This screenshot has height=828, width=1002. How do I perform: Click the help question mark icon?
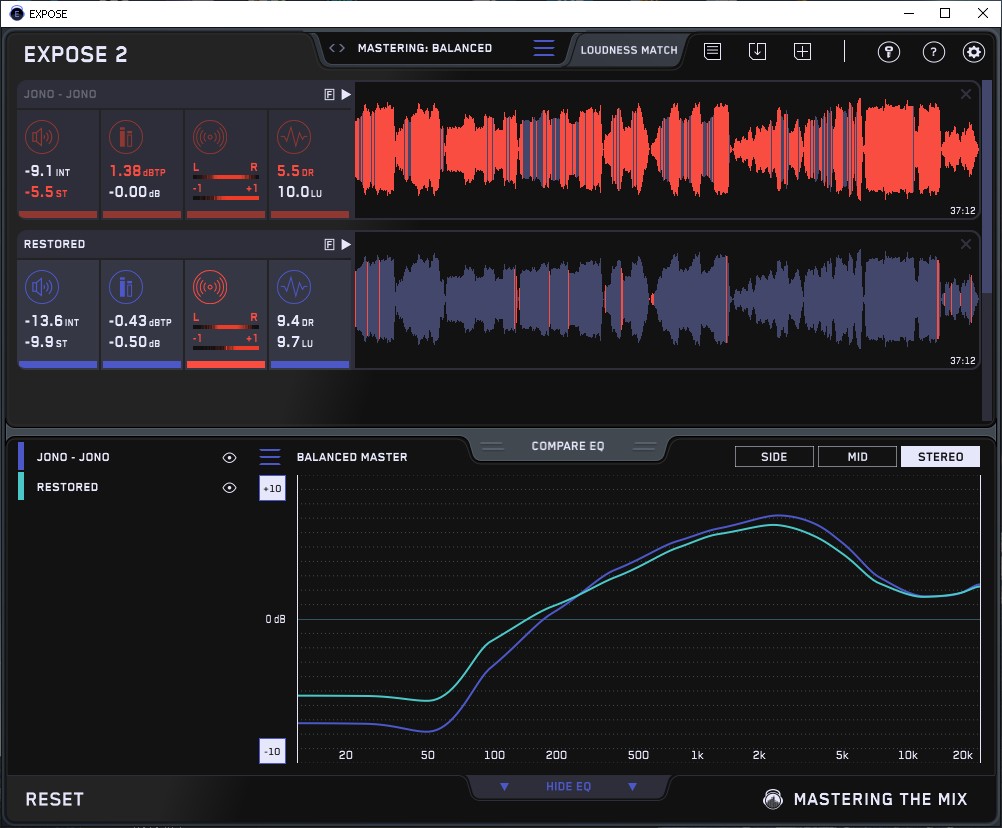933,52
